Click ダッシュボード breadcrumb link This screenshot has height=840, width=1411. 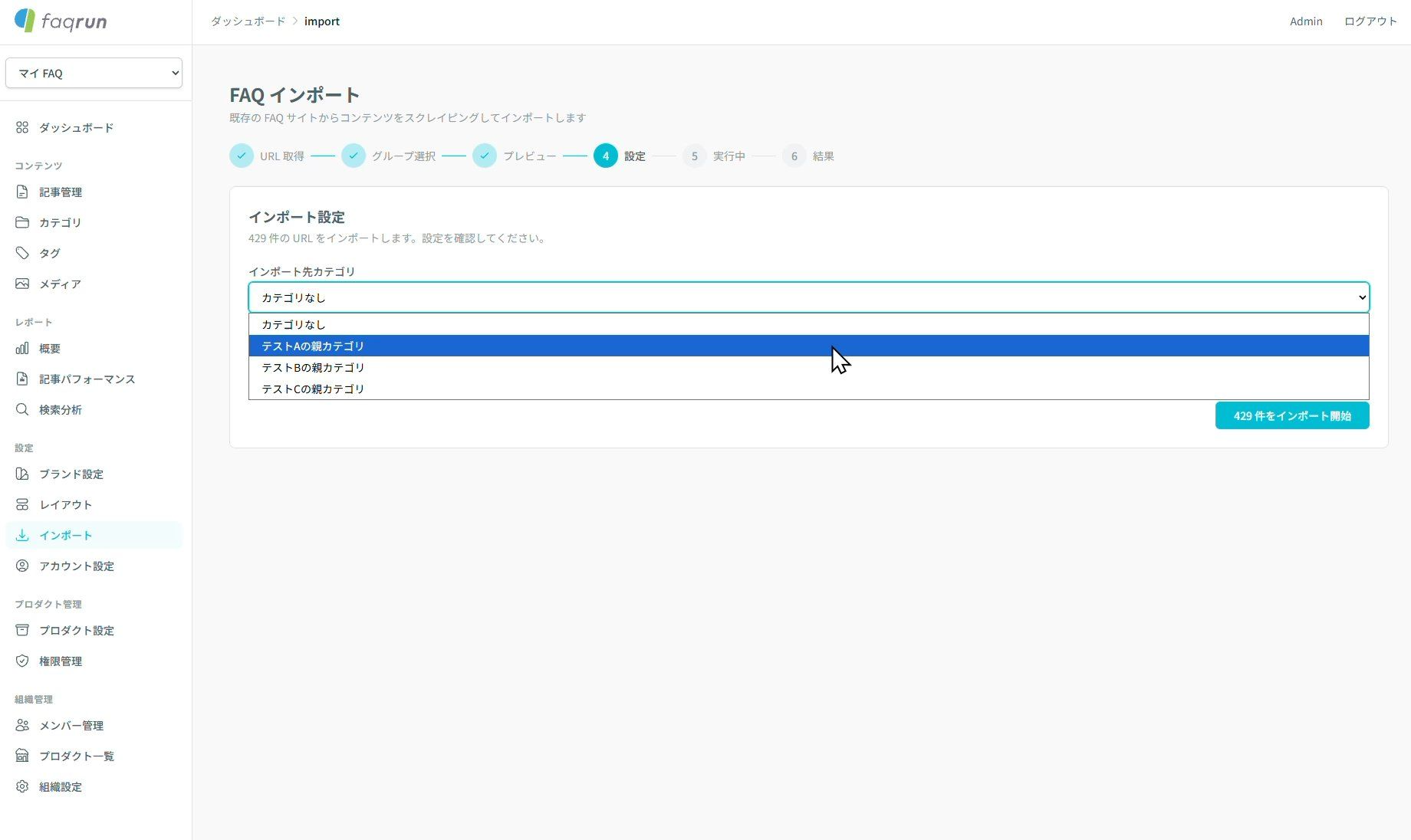248,21
